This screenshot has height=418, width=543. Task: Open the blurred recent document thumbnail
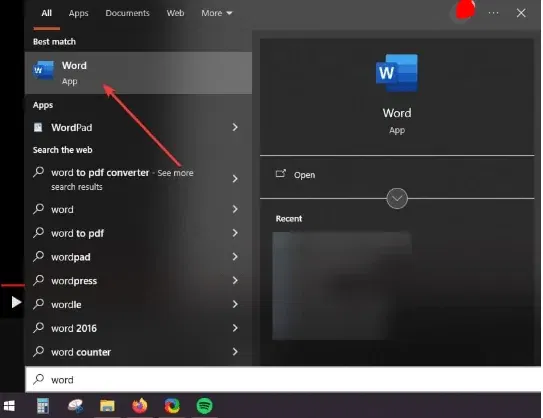(x=342, y=286)
